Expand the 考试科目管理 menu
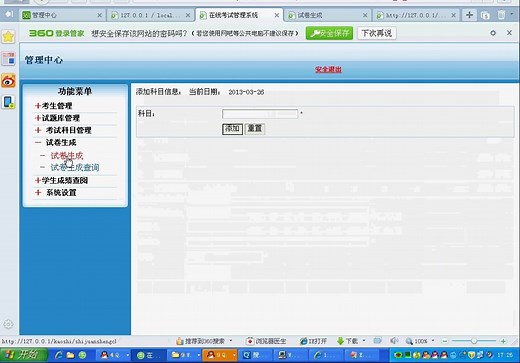Screen dimensions: 520x363 point(63,130)
